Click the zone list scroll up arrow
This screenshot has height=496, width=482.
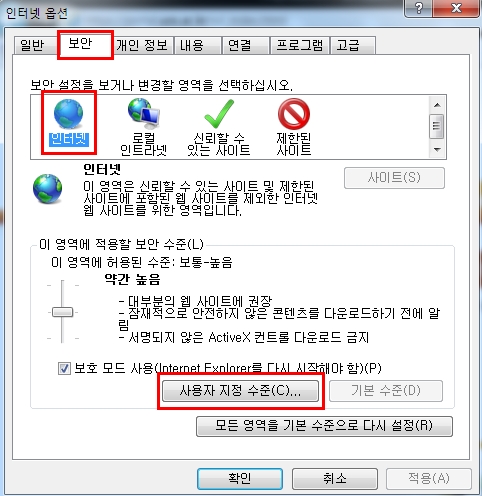point(437,105)
